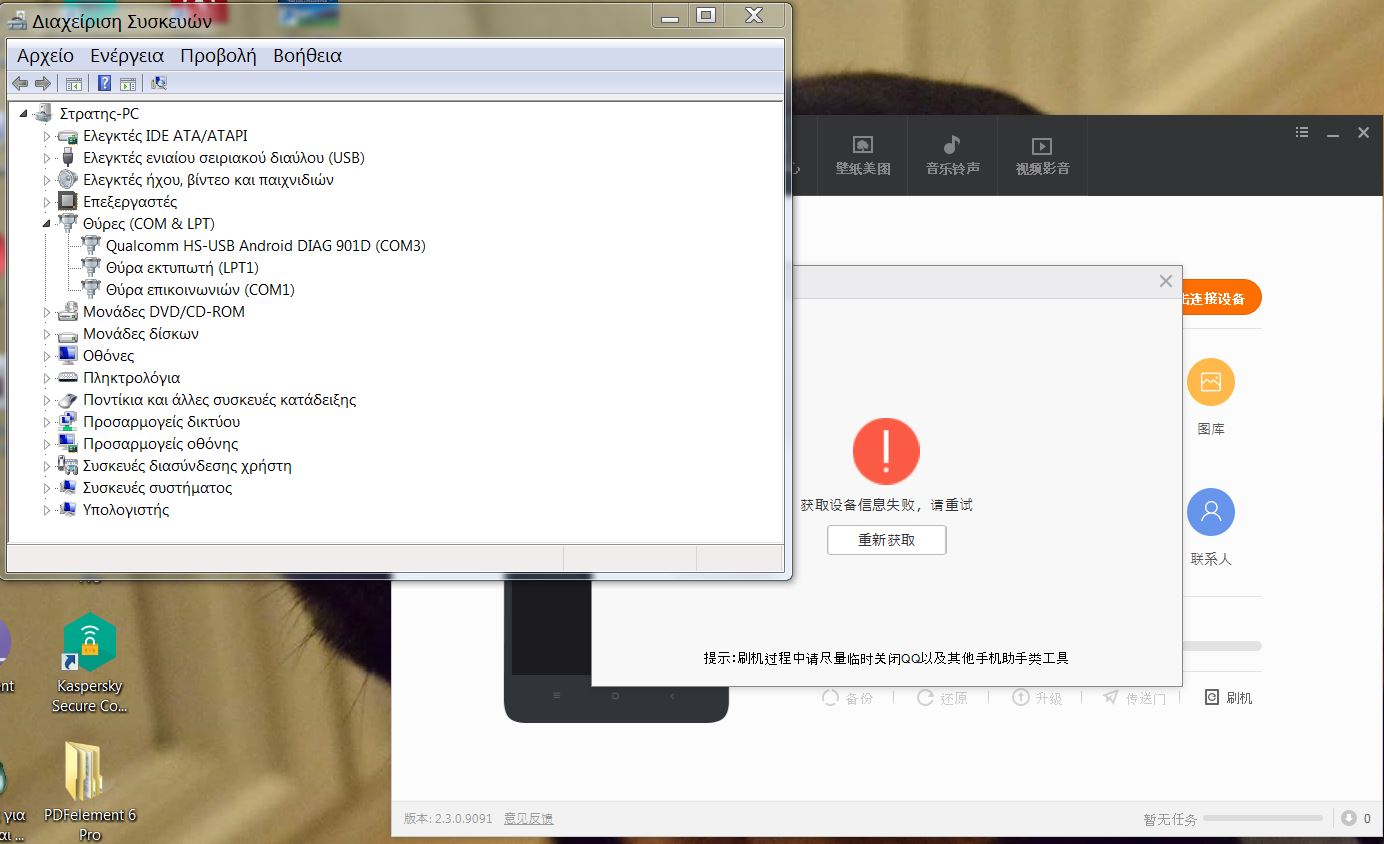The height and width of the screenshot is (844, 1384).
Task: Open the Ενέργεια menu
Action: (127, 56)
